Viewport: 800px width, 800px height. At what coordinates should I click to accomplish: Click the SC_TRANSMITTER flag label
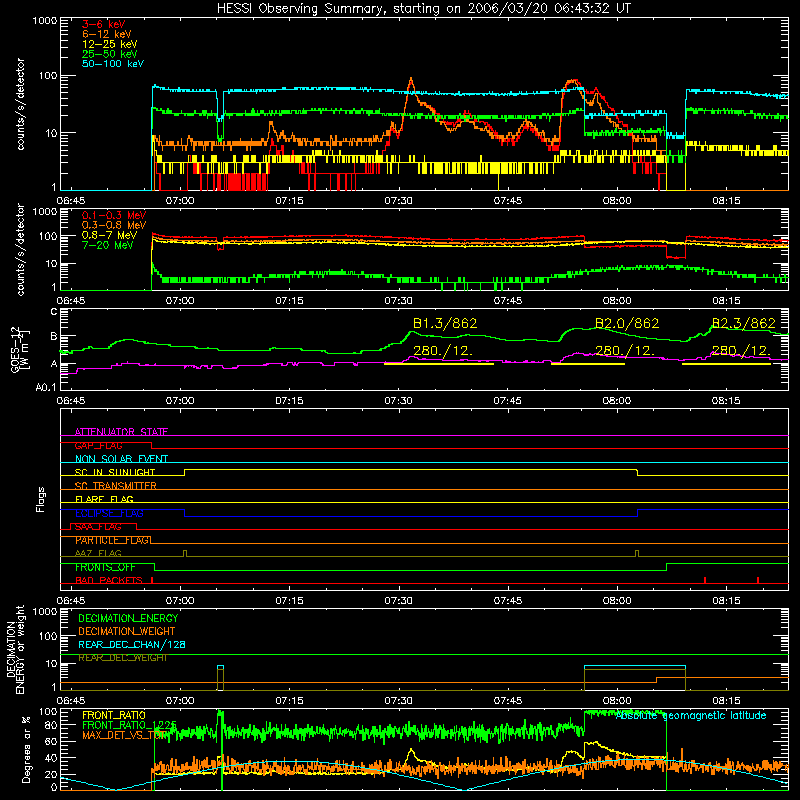tap(116, 486)
